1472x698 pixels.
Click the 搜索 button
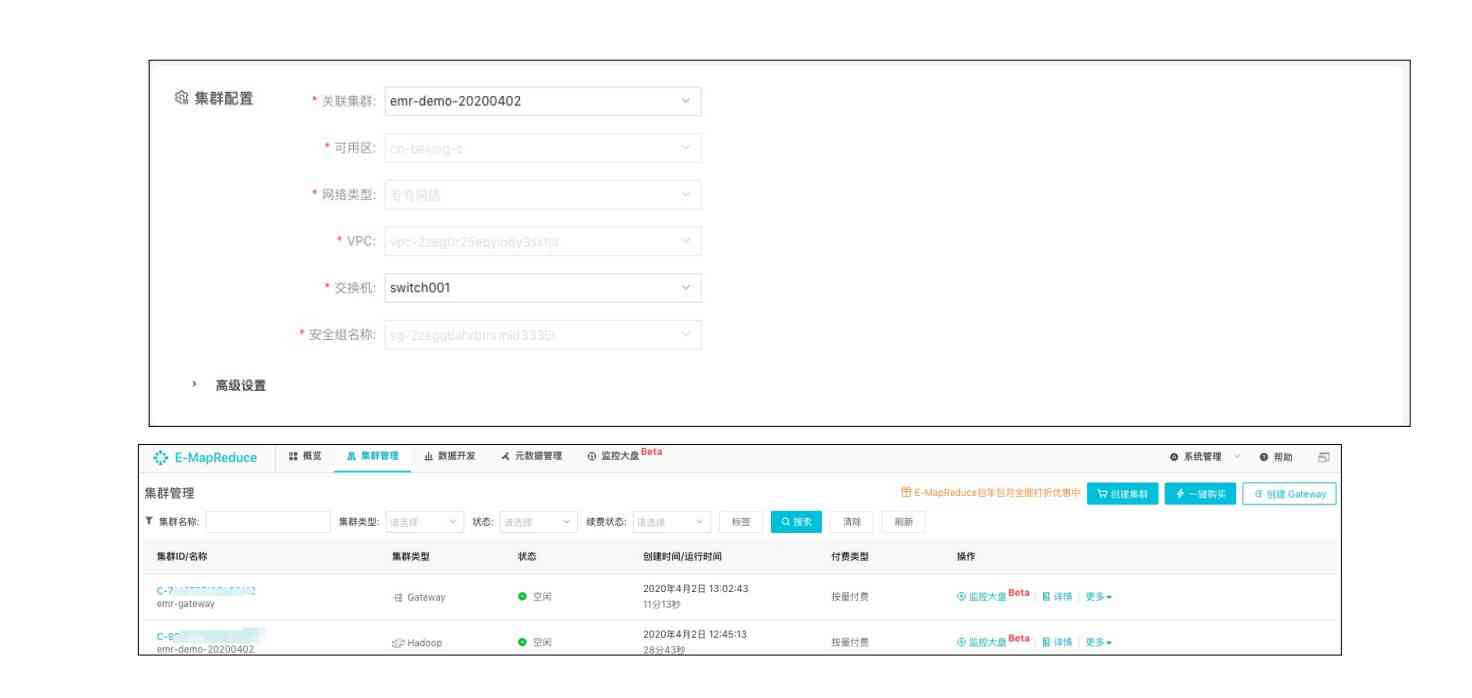click(796, 522)
